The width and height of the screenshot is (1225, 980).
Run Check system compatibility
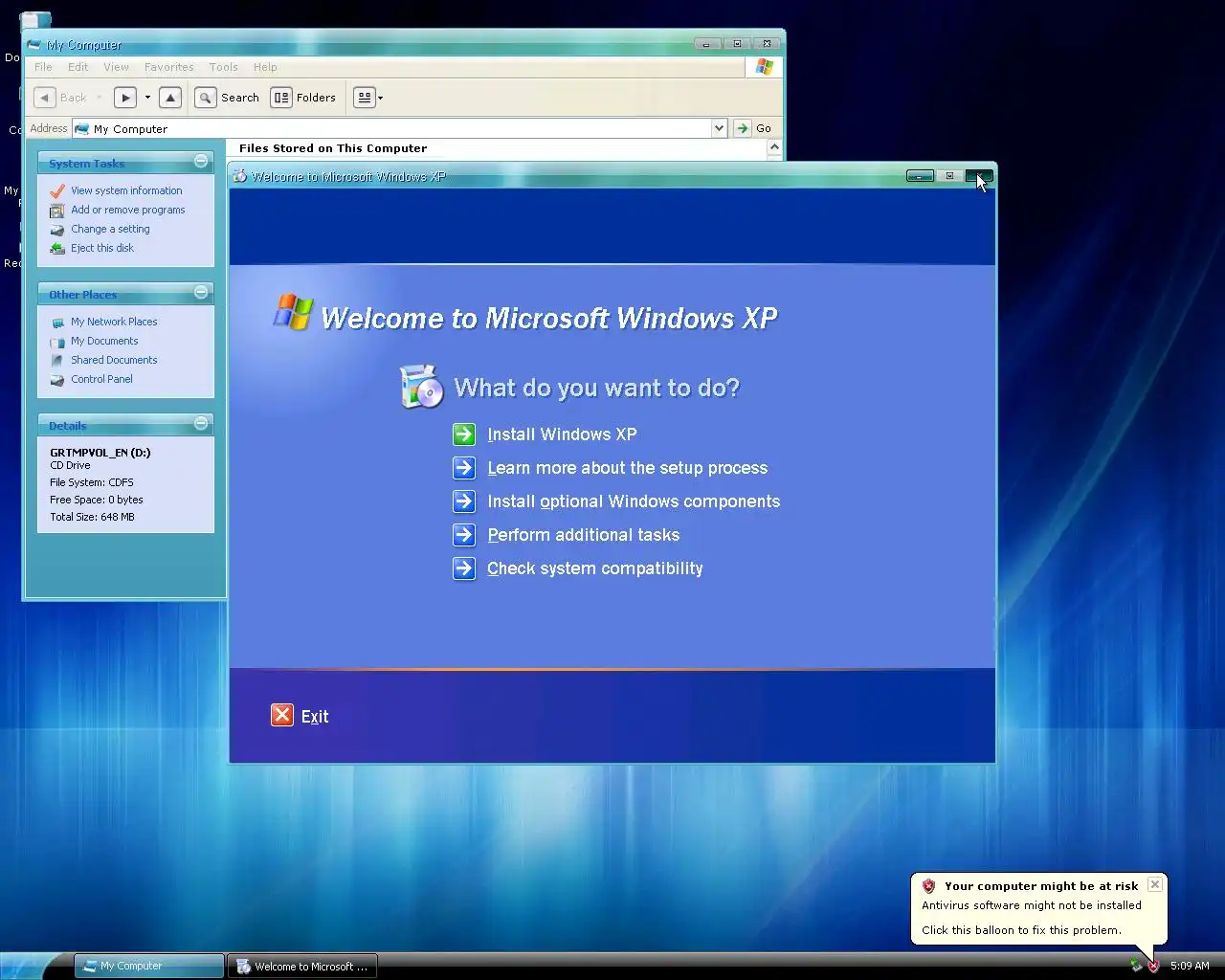[595, 568]
